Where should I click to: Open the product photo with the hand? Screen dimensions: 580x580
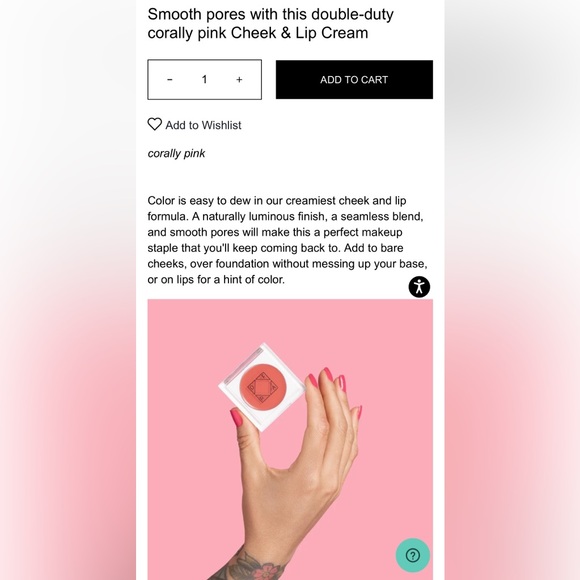290,439
